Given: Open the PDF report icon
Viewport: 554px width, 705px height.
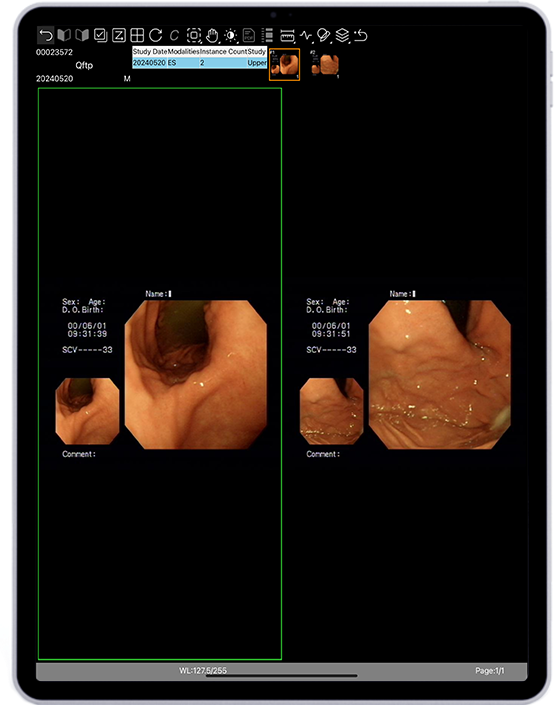Looking at the screenshot, I should point(249,35).
